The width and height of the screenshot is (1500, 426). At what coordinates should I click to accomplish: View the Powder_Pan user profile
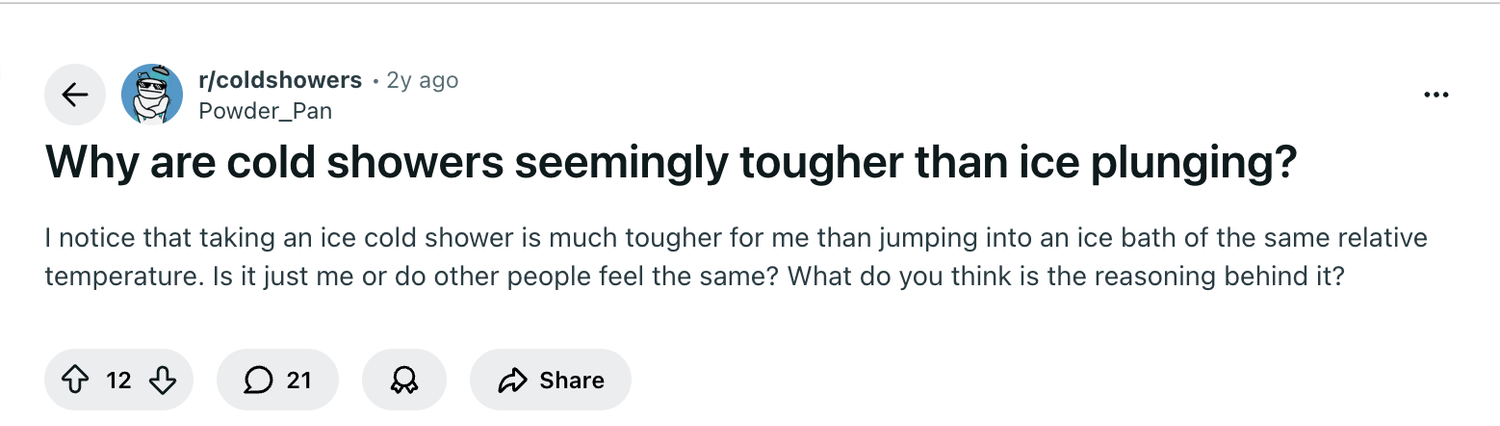pyautogui.click(x=265, y=111)
